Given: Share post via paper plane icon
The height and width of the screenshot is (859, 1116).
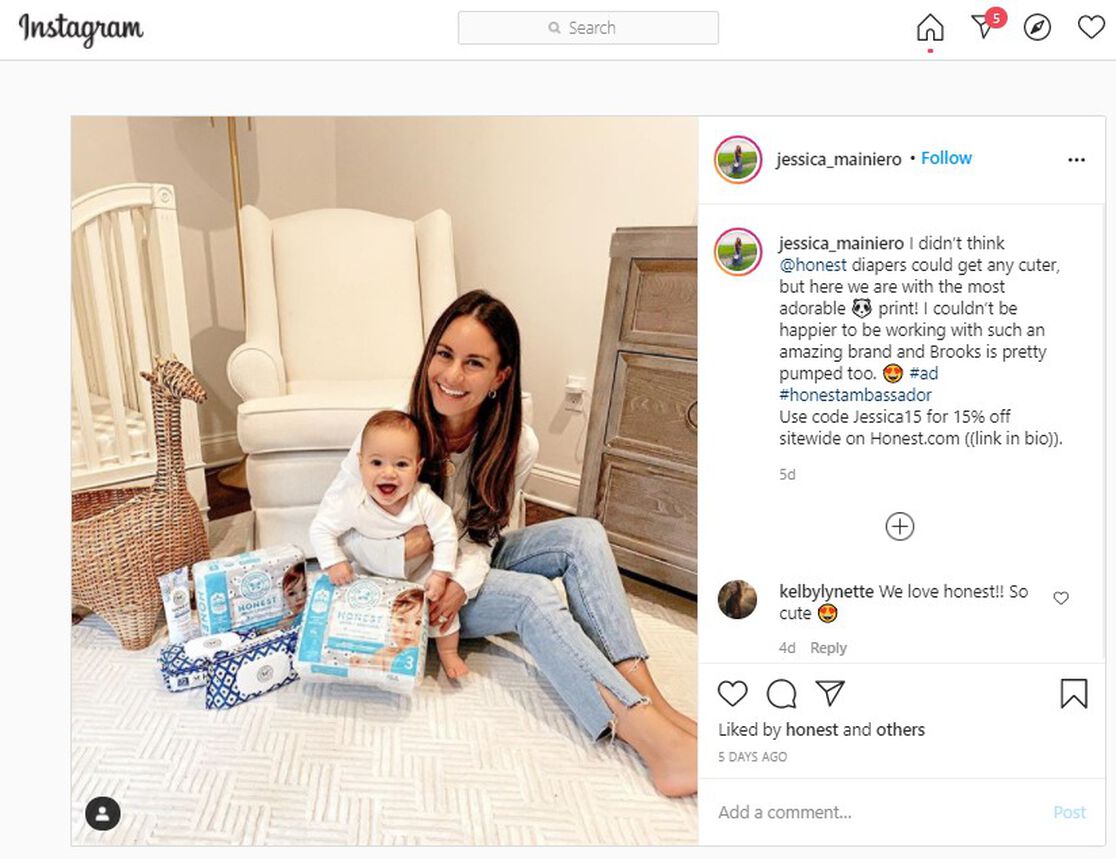Looking at the screenshot, I should pyautogui.click(x=830, y=693).
